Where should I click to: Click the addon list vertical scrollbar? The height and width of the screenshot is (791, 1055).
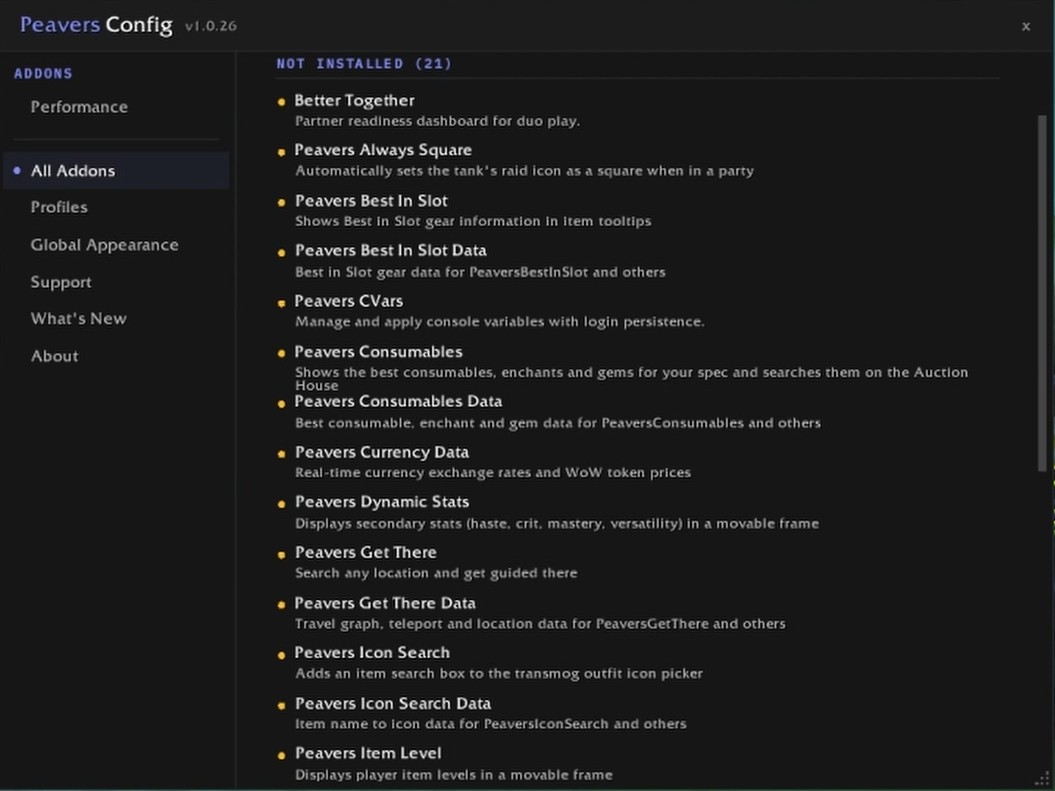1042,293
